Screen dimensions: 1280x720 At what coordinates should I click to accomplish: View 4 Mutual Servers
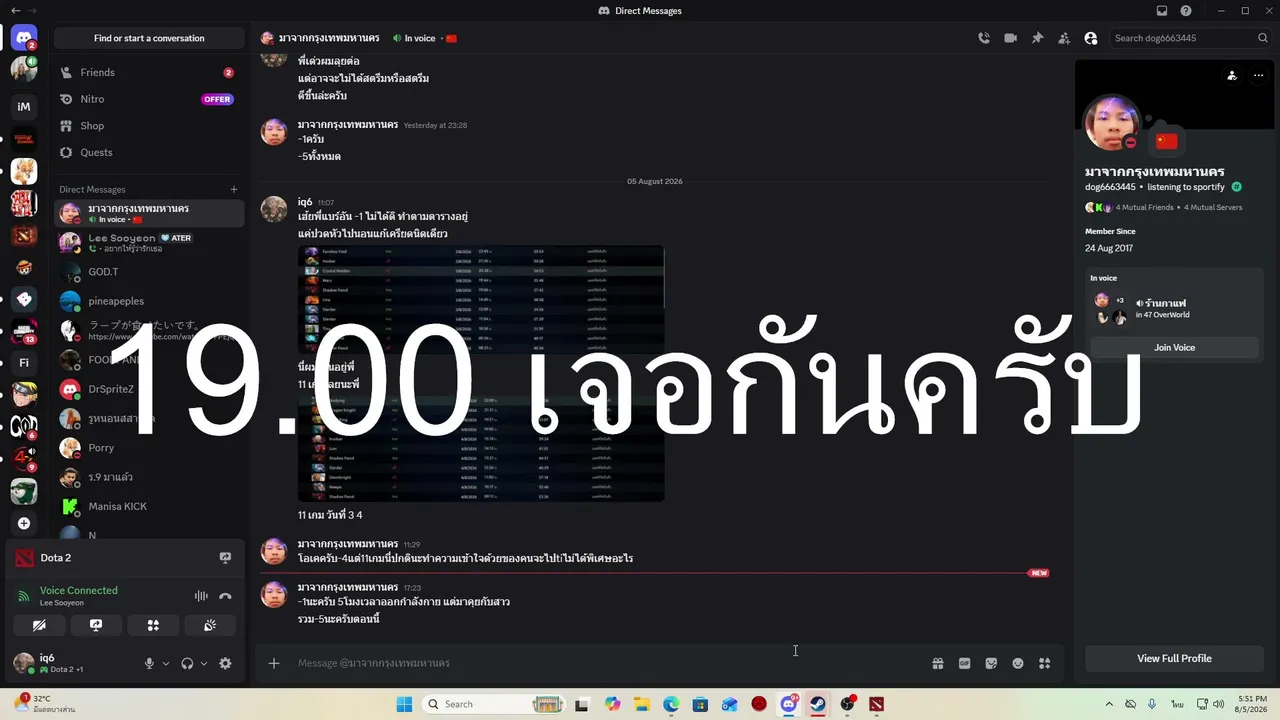tap(1215, 207)
